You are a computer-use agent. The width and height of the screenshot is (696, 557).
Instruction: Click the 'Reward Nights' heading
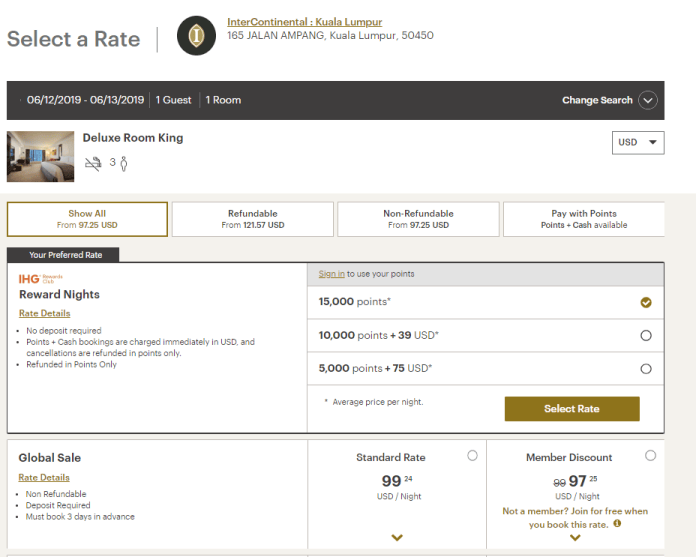(x=59, y=295)
